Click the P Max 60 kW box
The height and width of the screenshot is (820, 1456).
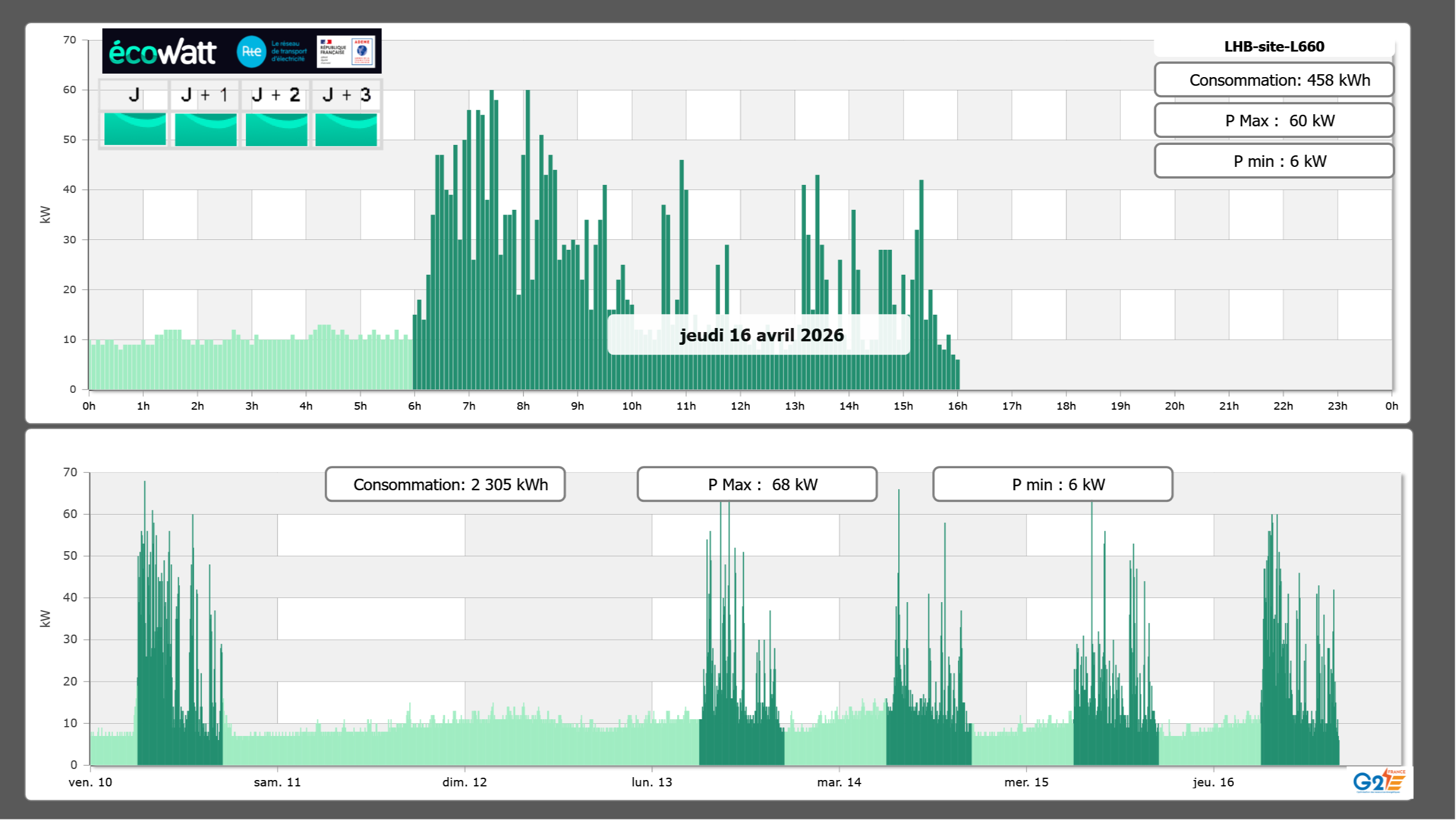point(1274,121)
